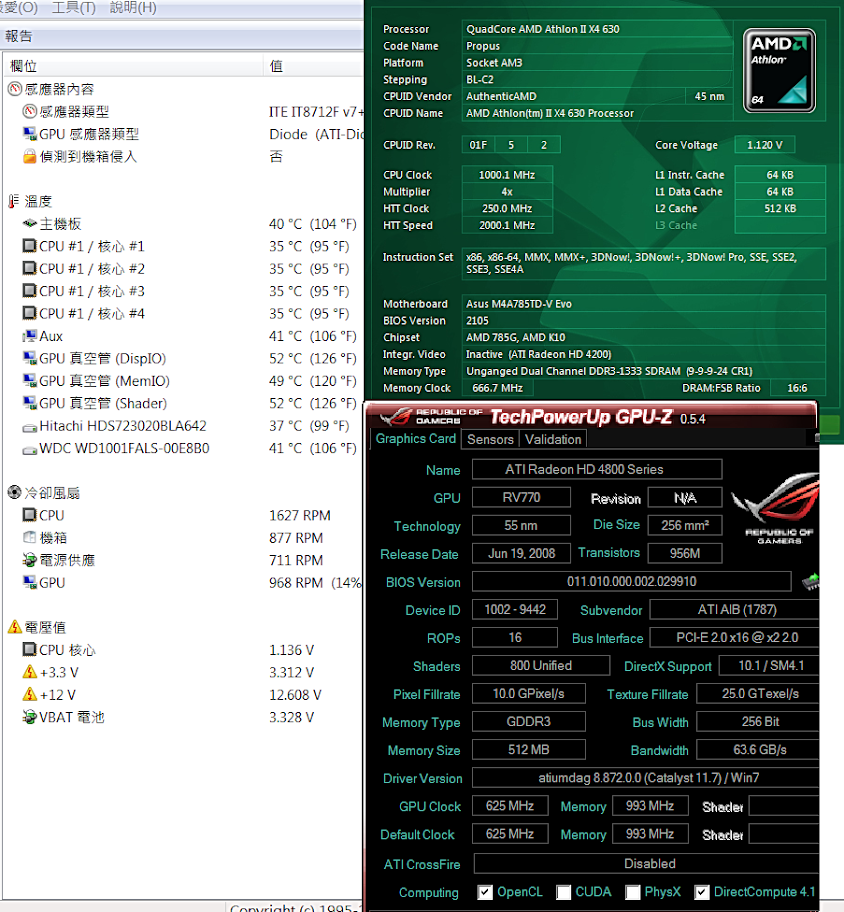Click the Memory Type GDDR3 field
The height and width of the screenshot is (912, 844).
tap(529, 722)
